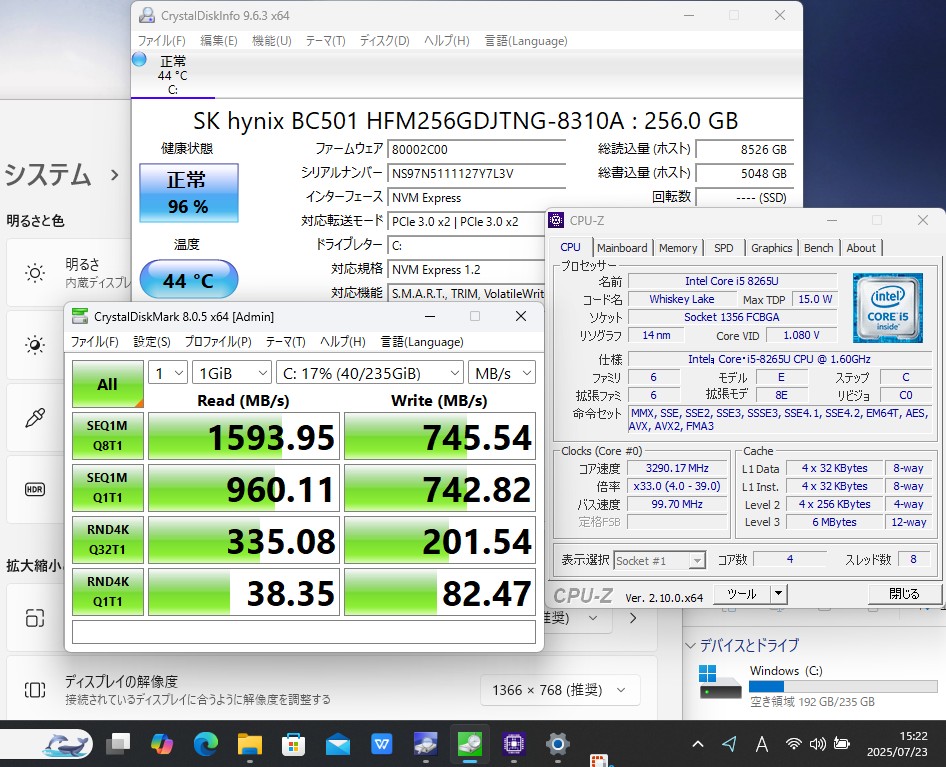Switch to CrystalDiskInfo on the taskbar
Screen dimensions: 946x767
point(426,744)
